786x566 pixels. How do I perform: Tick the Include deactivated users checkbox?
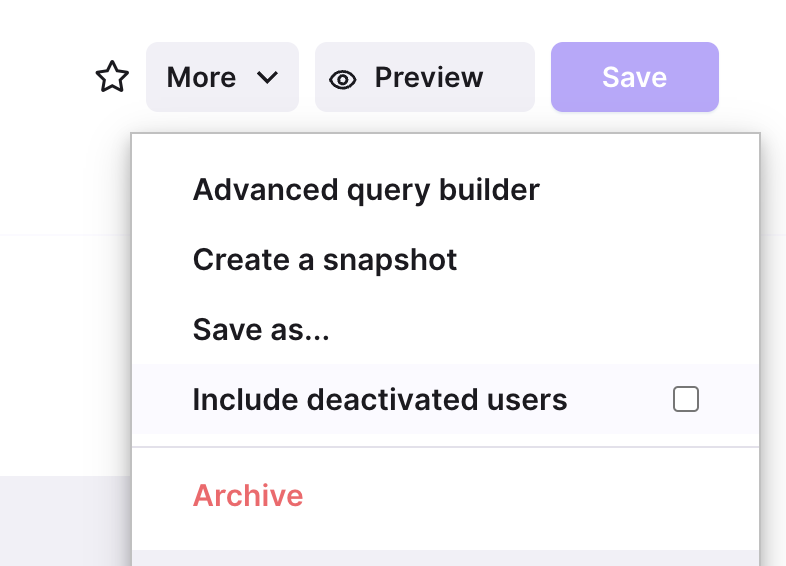(x=686, y=399)
